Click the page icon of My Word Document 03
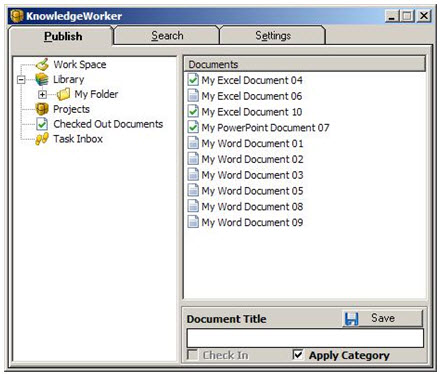Image resolution: width=440 pixels, height=374 pixels. (x=193, y=175)
